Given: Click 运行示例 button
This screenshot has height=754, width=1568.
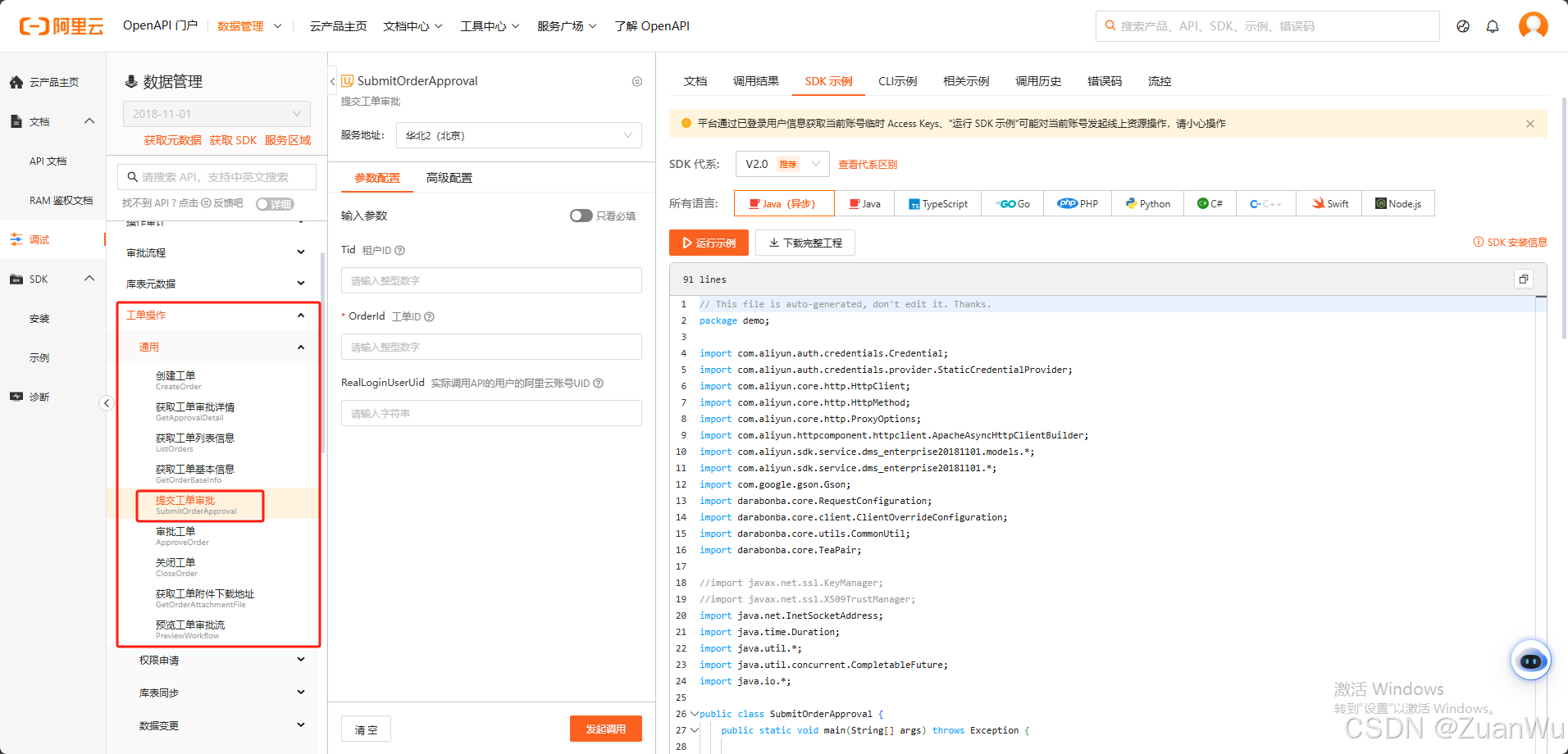Looking at the screenshot, I should pyautogui.click(x=709, y=243).
